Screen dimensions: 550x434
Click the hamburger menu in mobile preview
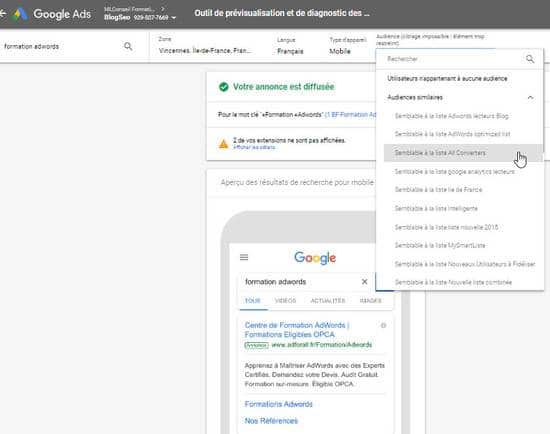click(244, 258)
